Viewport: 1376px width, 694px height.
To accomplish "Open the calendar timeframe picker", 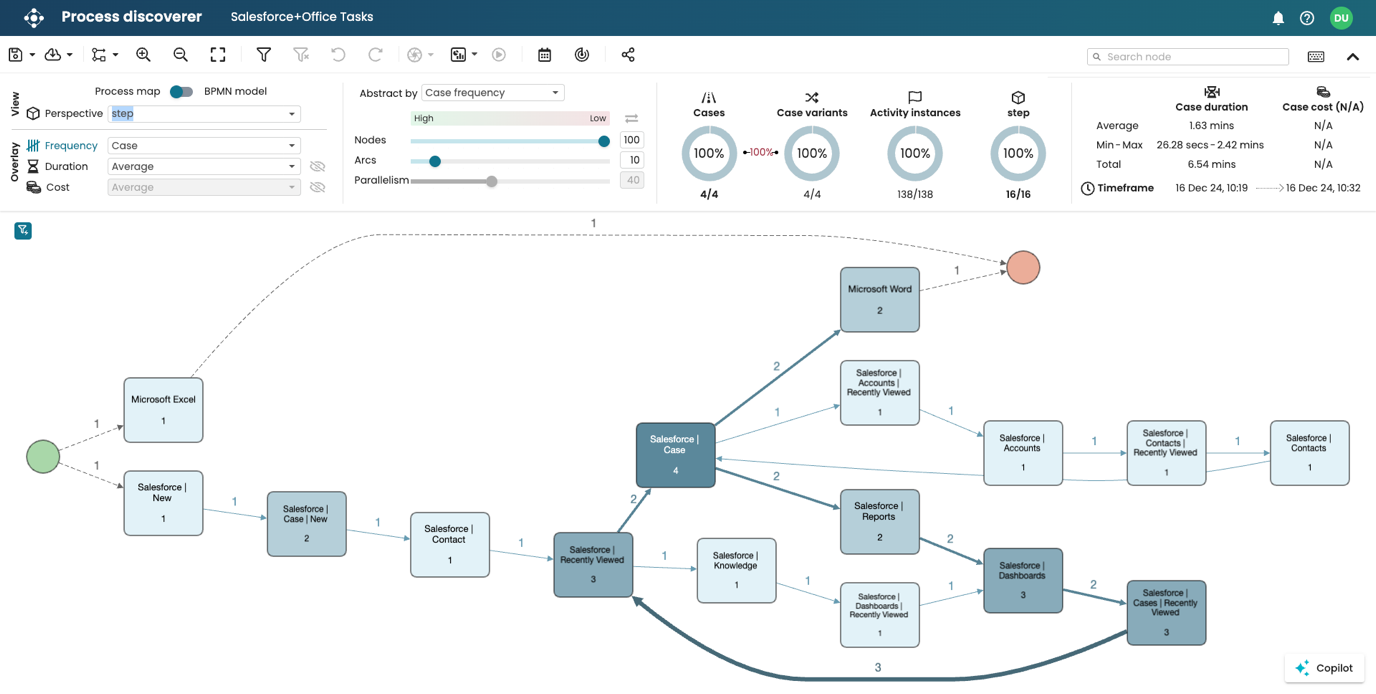I will 545,54.
